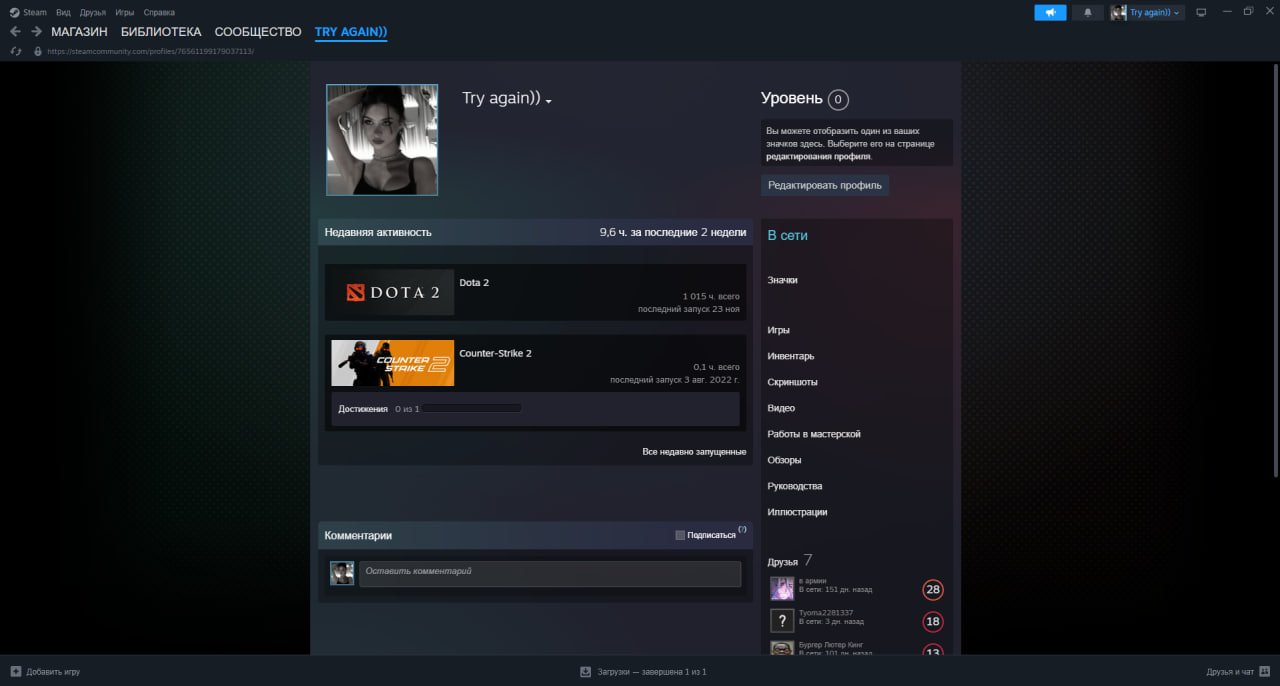Click the browser back arrow
This screenshot has height=686, width=1280.
point(15,32)
